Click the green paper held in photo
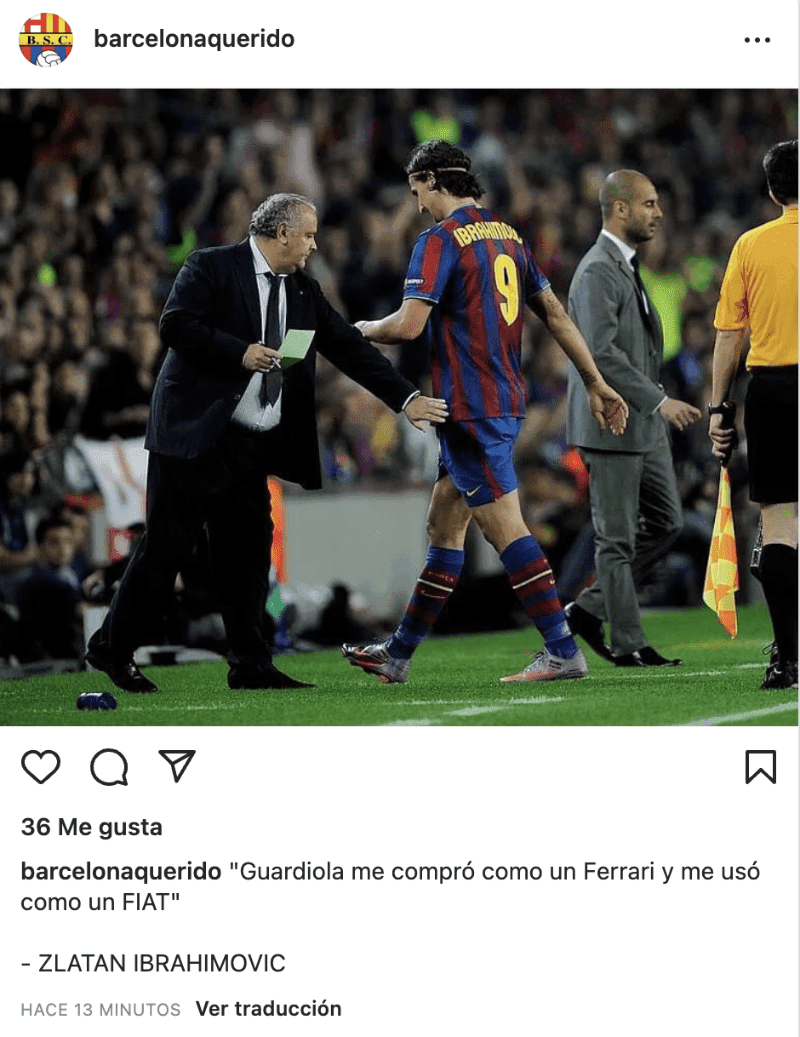Viewport: 800px width, 1037px height. coord(296,347)
